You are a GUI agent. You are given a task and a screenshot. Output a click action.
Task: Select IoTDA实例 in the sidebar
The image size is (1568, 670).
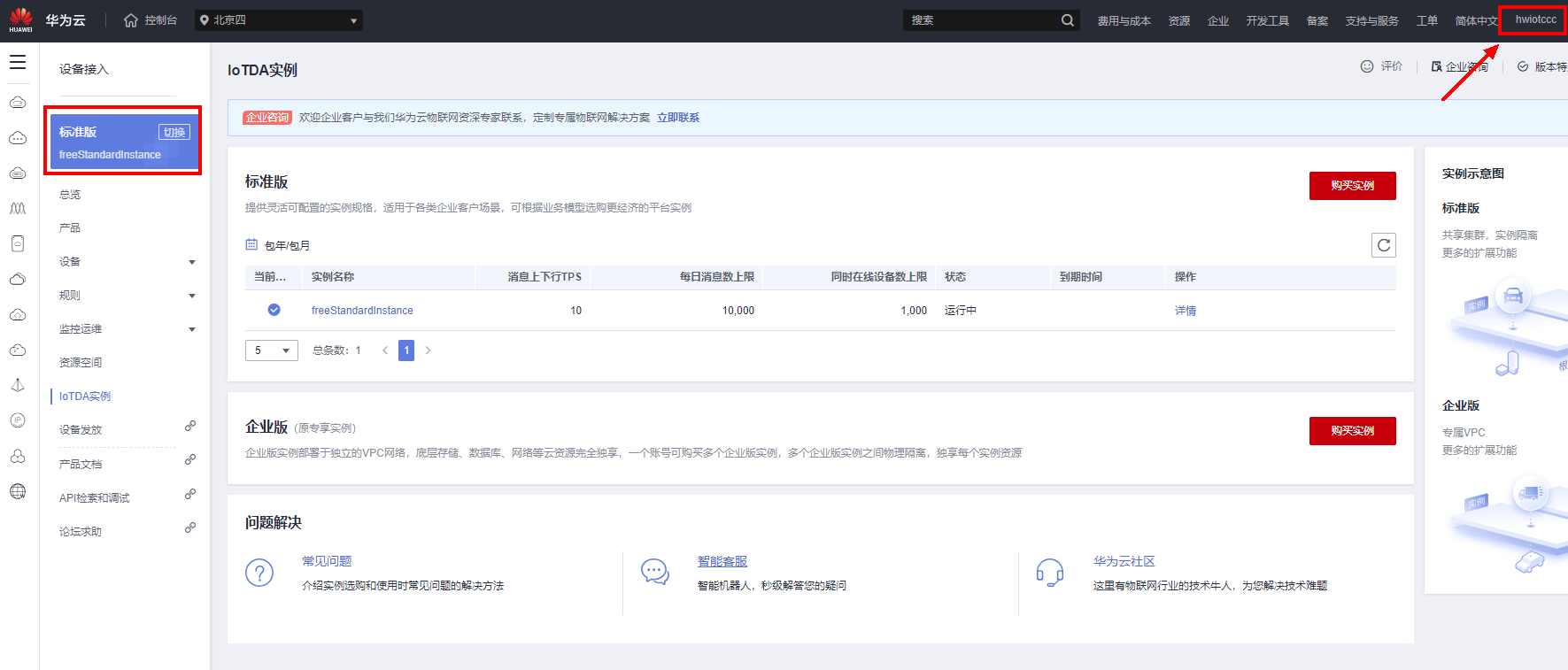(x=85, y=397)
